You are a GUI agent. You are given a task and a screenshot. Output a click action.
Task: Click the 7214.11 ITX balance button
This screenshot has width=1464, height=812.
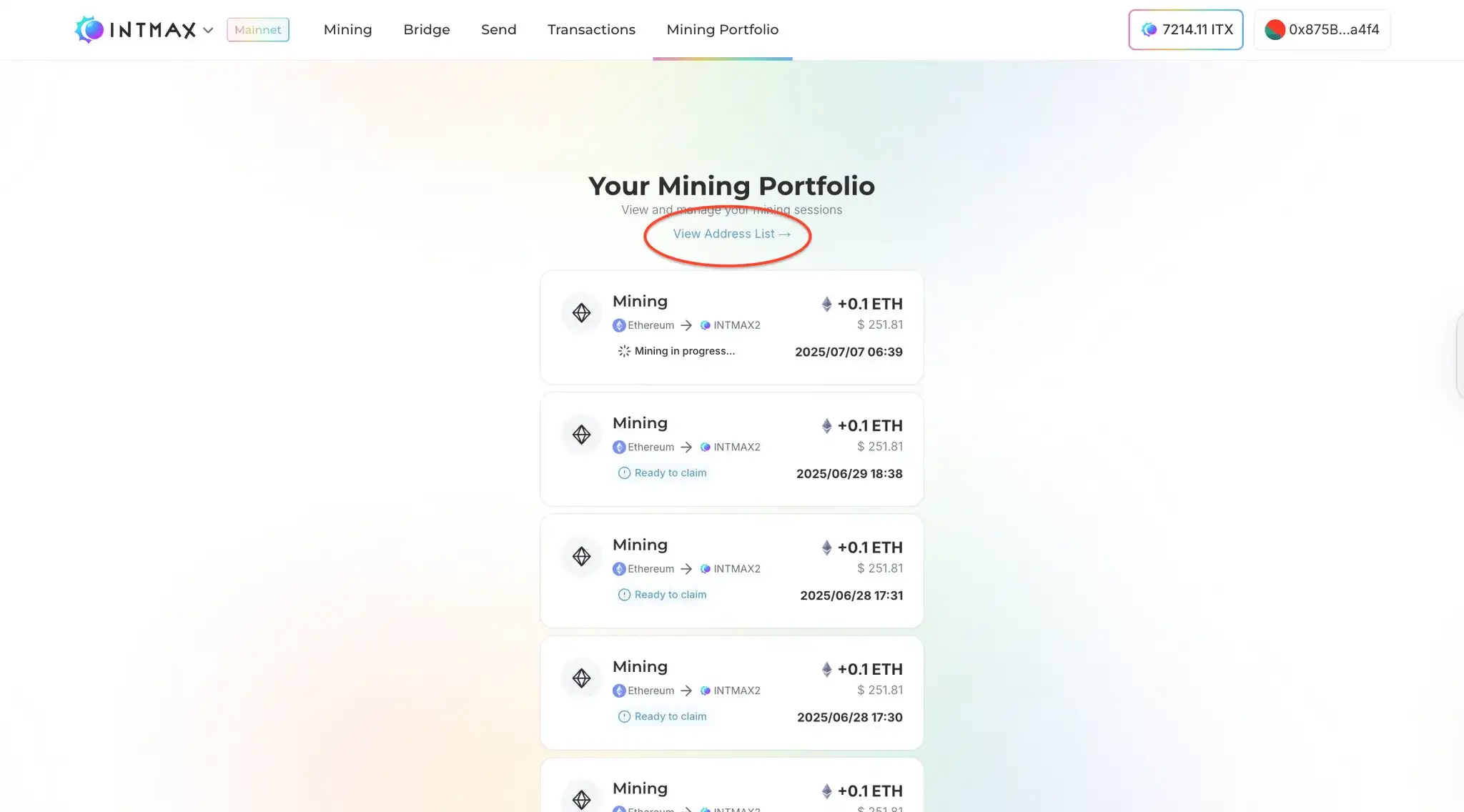click(x=1185, y=29)
